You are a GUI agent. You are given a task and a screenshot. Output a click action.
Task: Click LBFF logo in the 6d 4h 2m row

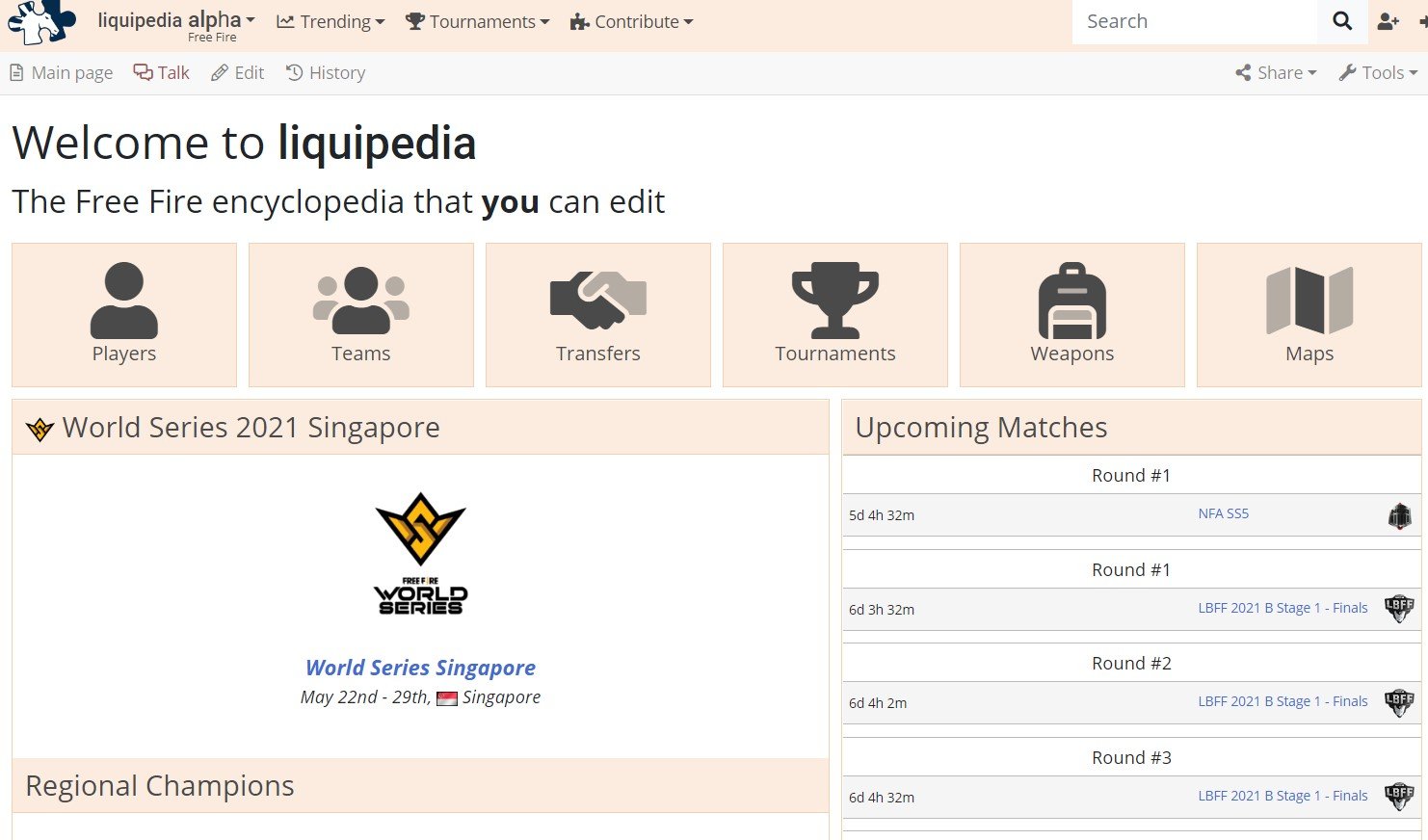click(1399, 702)
